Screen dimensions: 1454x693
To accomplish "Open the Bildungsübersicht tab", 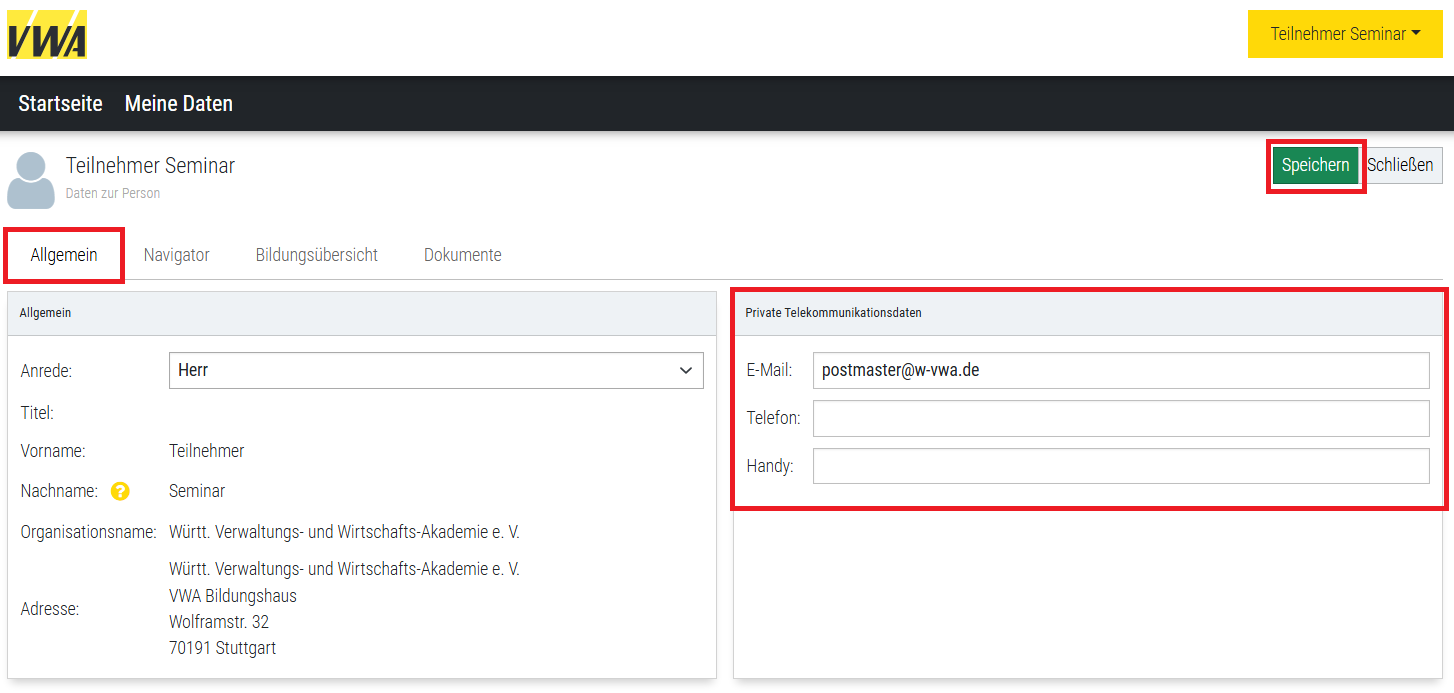I will [316, 255].
